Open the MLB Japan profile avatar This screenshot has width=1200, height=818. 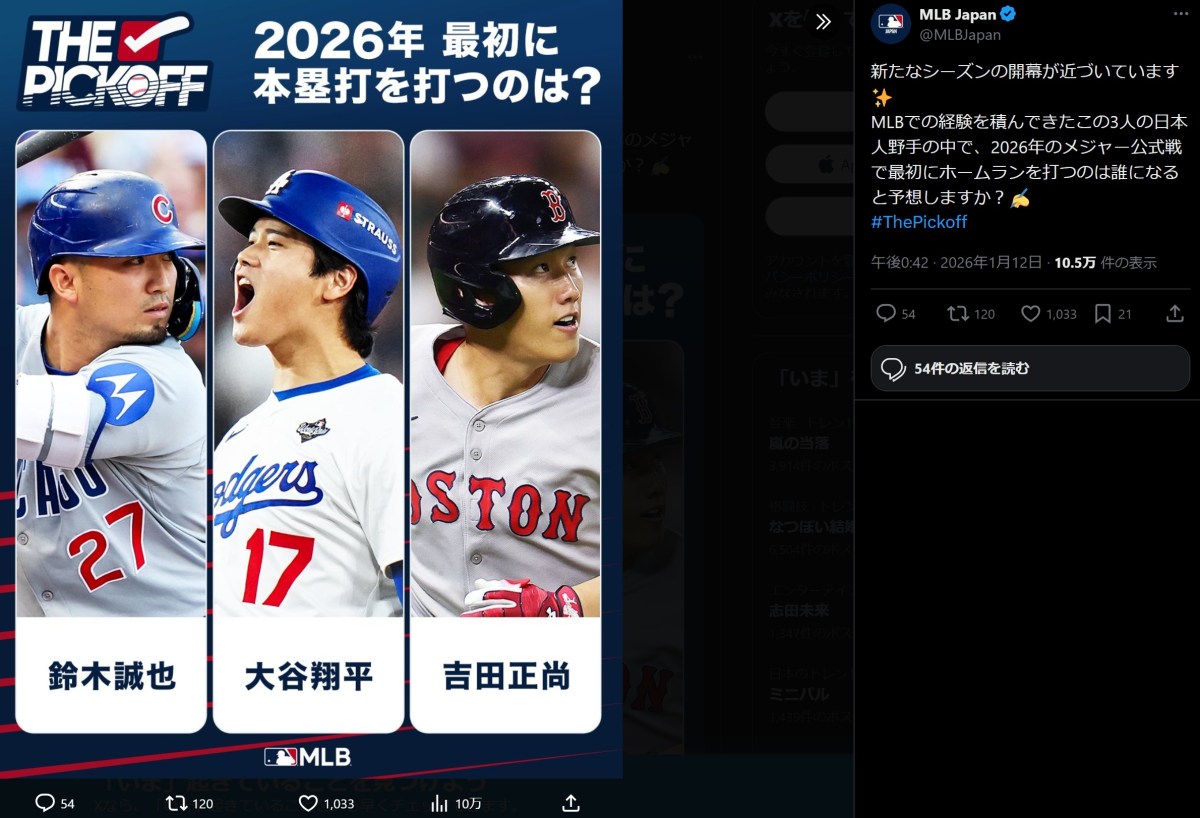click(890, 24)
